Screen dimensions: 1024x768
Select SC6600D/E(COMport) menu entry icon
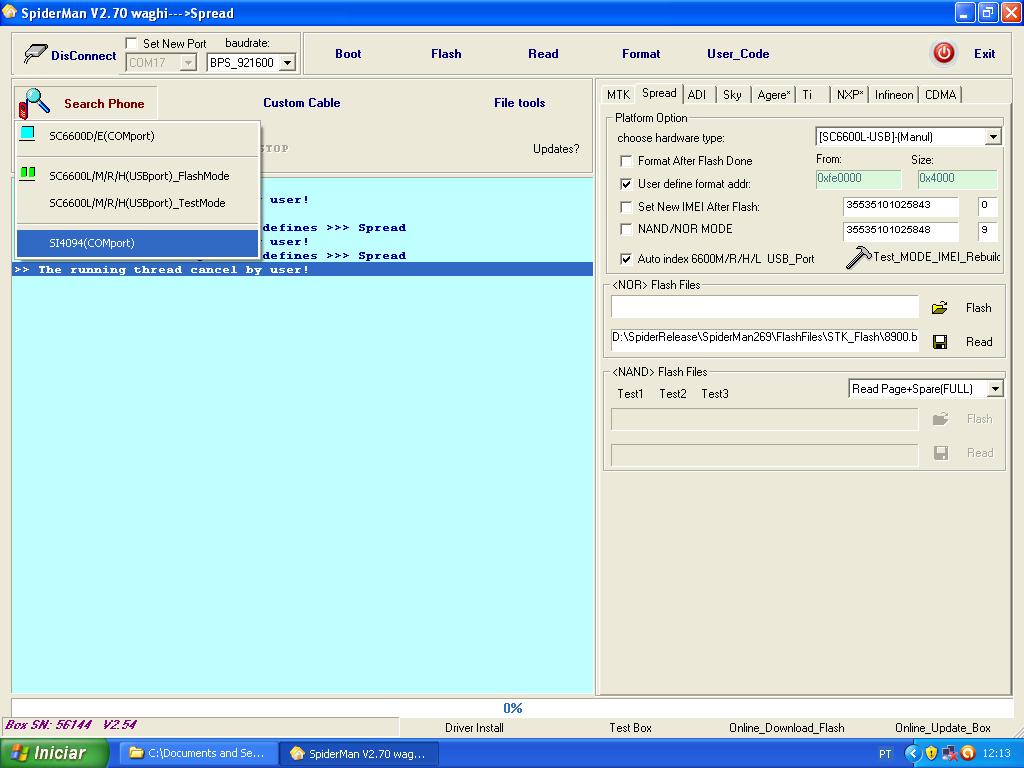click(x=27, y=135)
